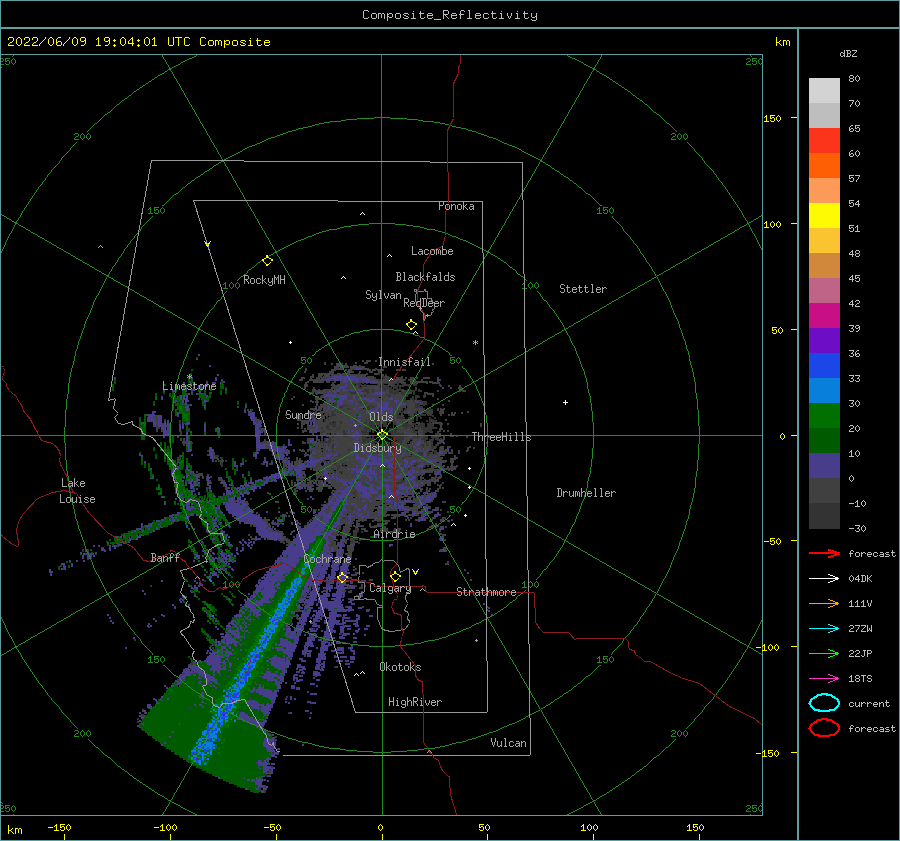Click the yellow diamond marker near Cochrane
Screen dimensions: 900x841
point(342,577)
